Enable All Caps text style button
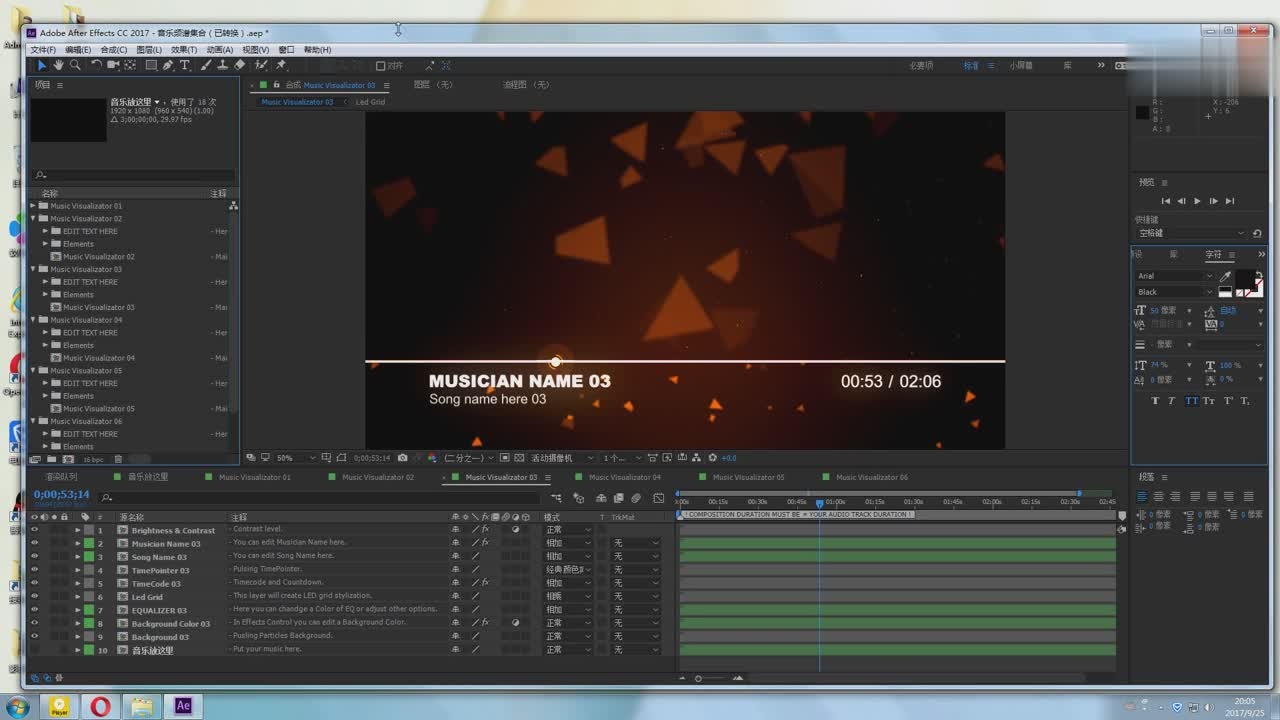The width and height of the screenshot is (1280, 720). 1192,401
